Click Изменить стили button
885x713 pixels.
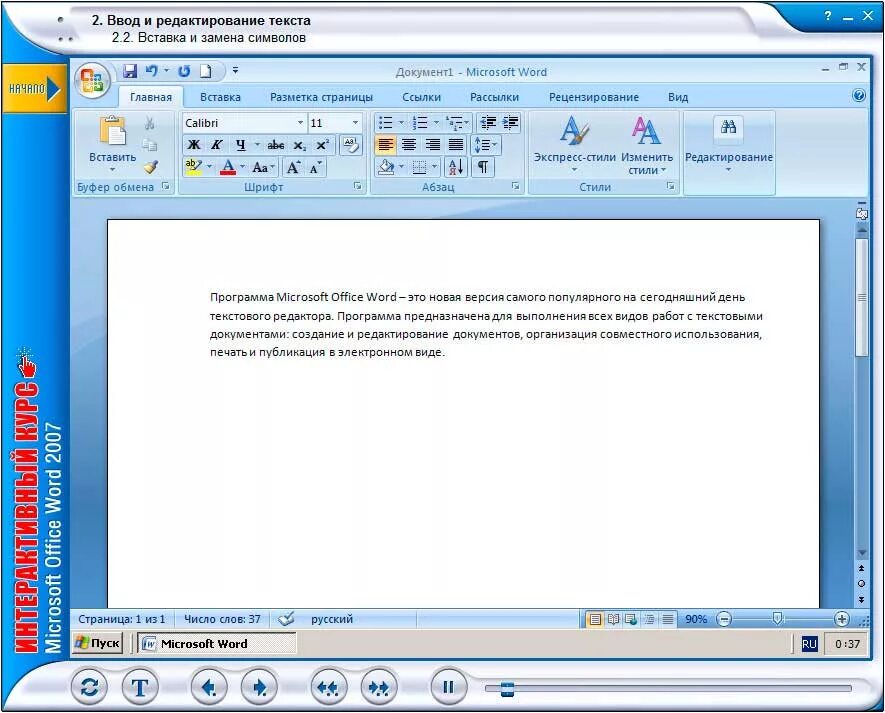coord(647,145)
